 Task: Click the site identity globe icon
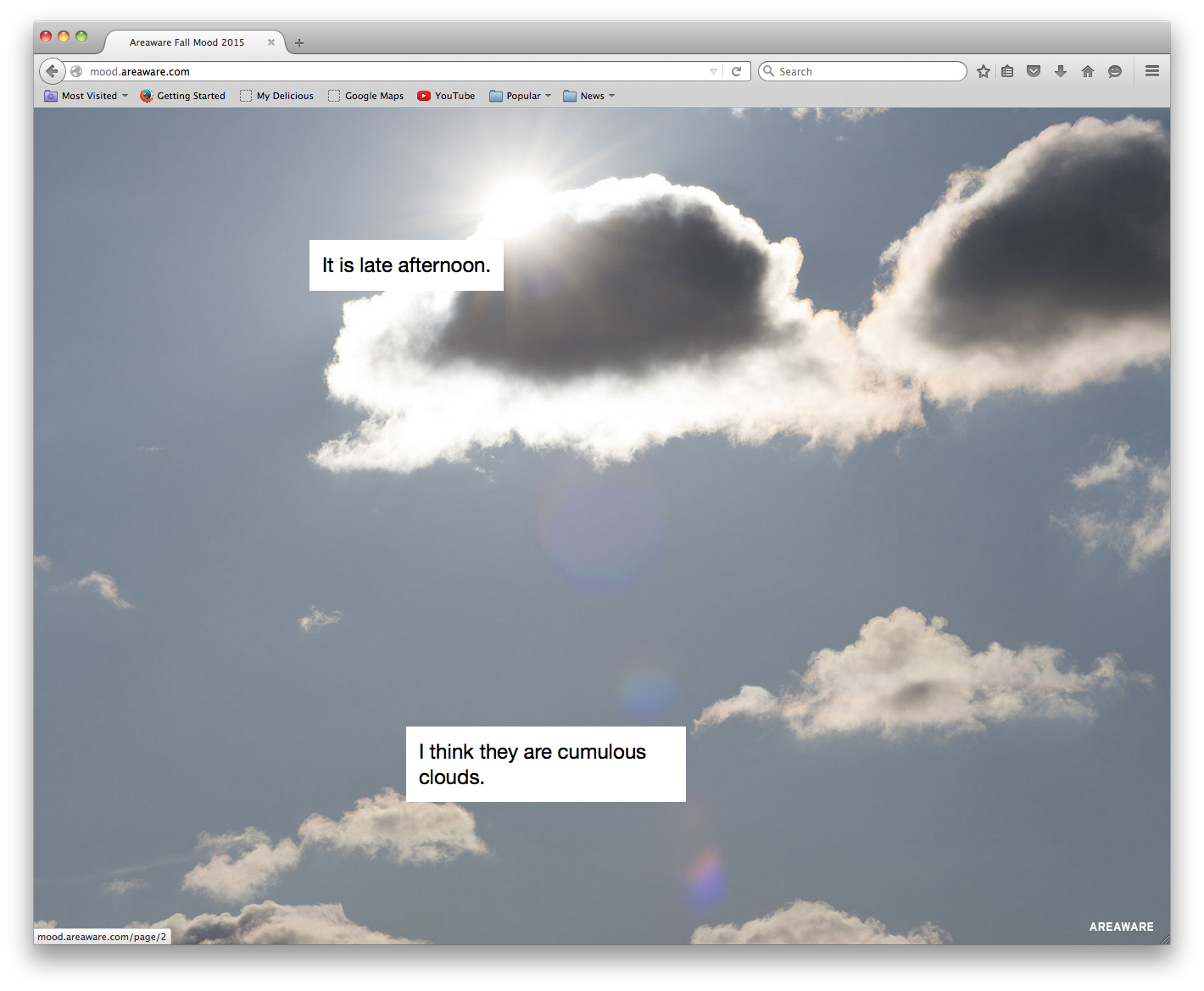76,71
